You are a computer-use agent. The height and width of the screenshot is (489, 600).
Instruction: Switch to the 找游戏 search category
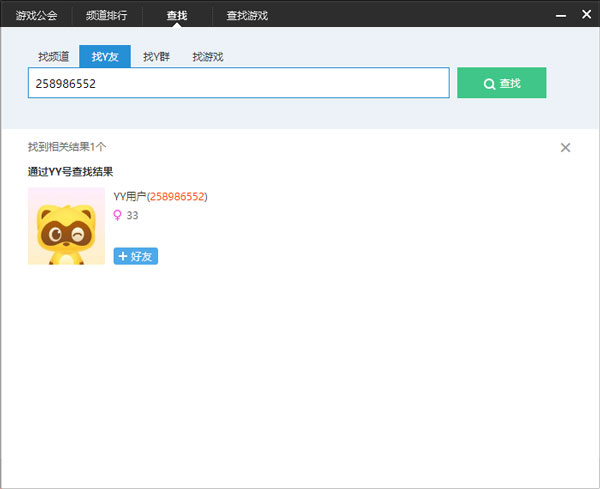click(x=208, y=57)
